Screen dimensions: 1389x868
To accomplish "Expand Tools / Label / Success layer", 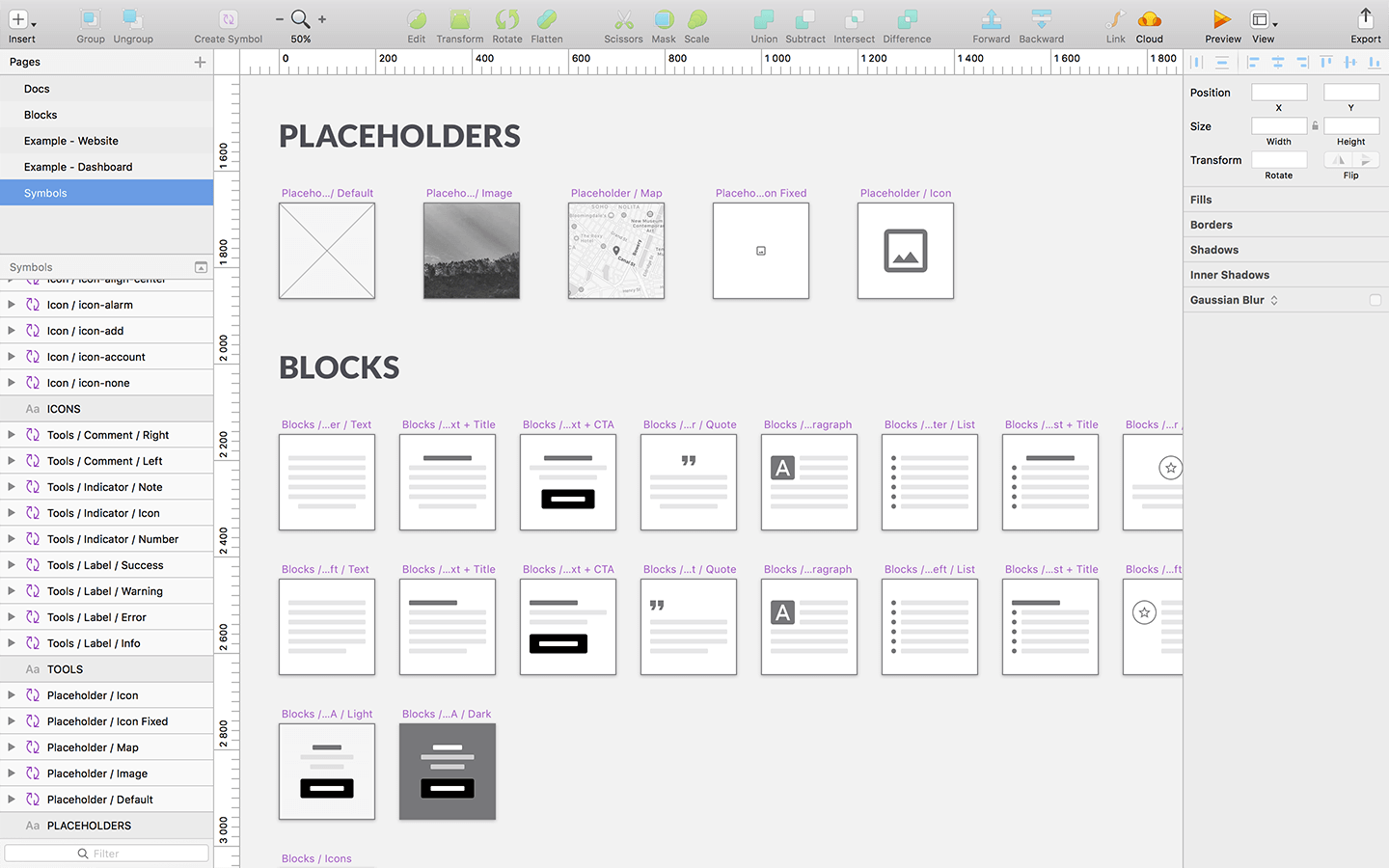I will (11, 565).
